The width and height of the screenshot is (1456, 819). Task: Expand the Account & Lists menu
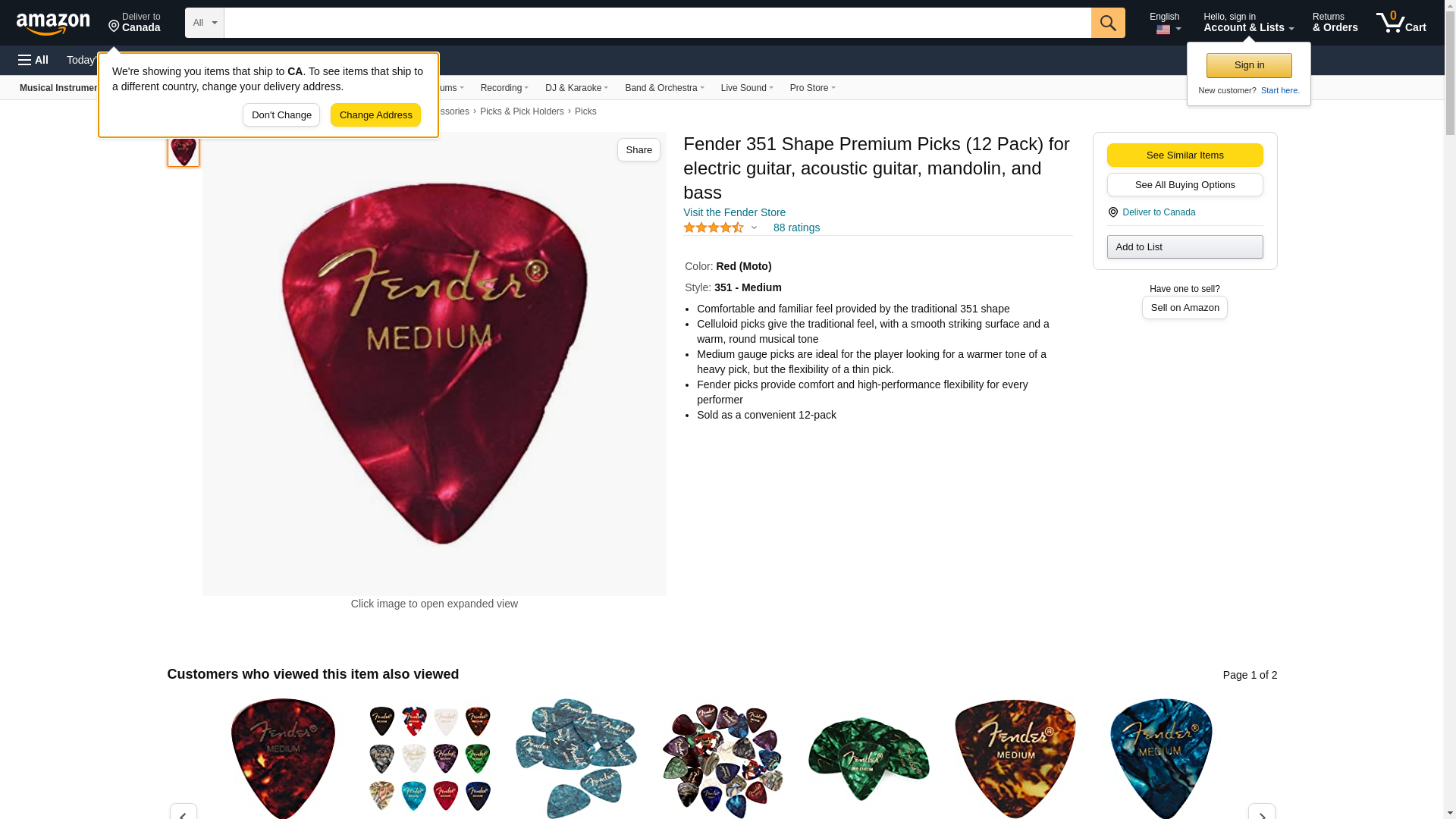pyautogui.click(x=1248, y=22)
